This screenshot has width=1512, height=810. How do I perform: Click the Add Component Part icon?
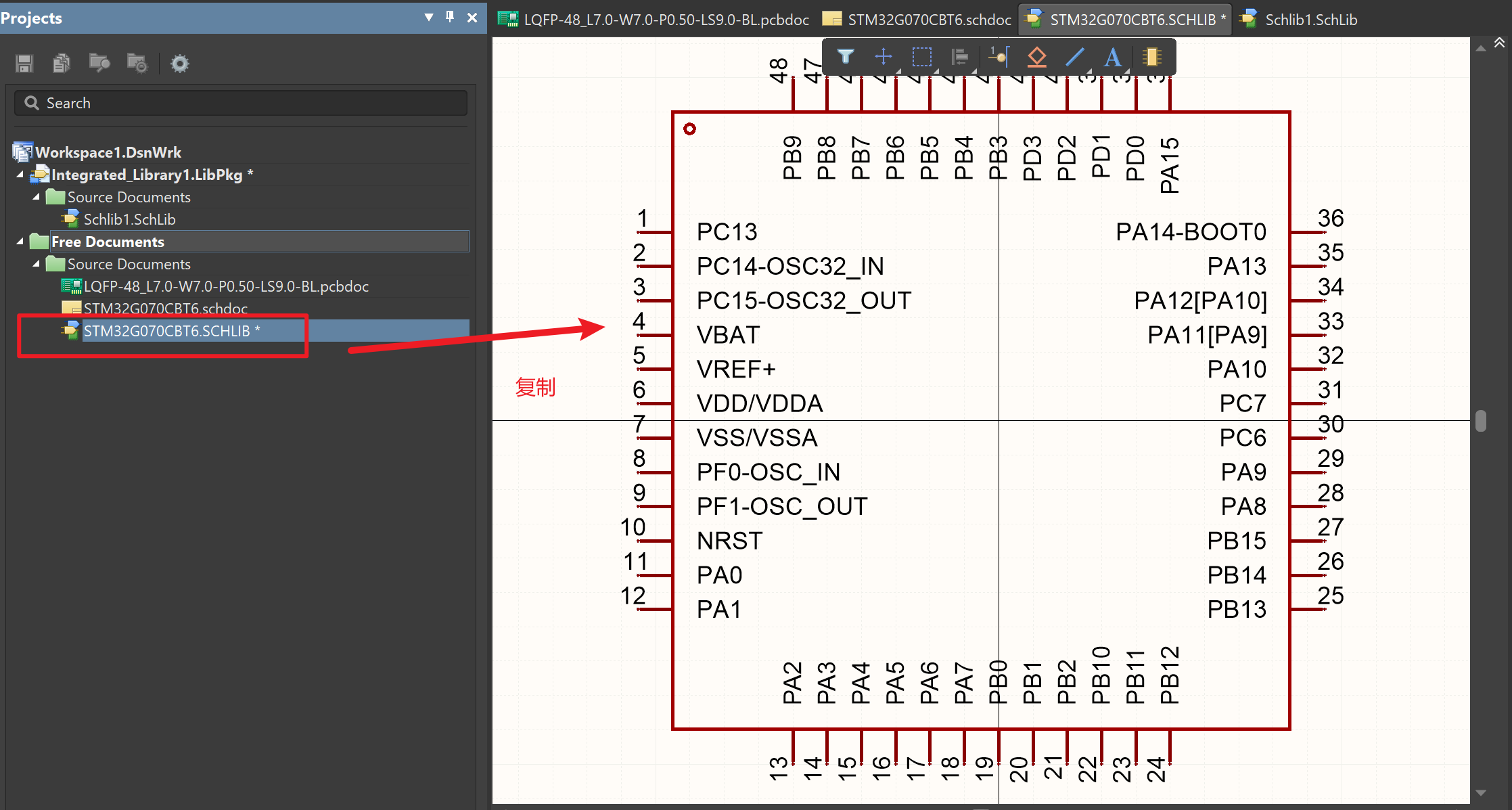tap(1152, 57)
